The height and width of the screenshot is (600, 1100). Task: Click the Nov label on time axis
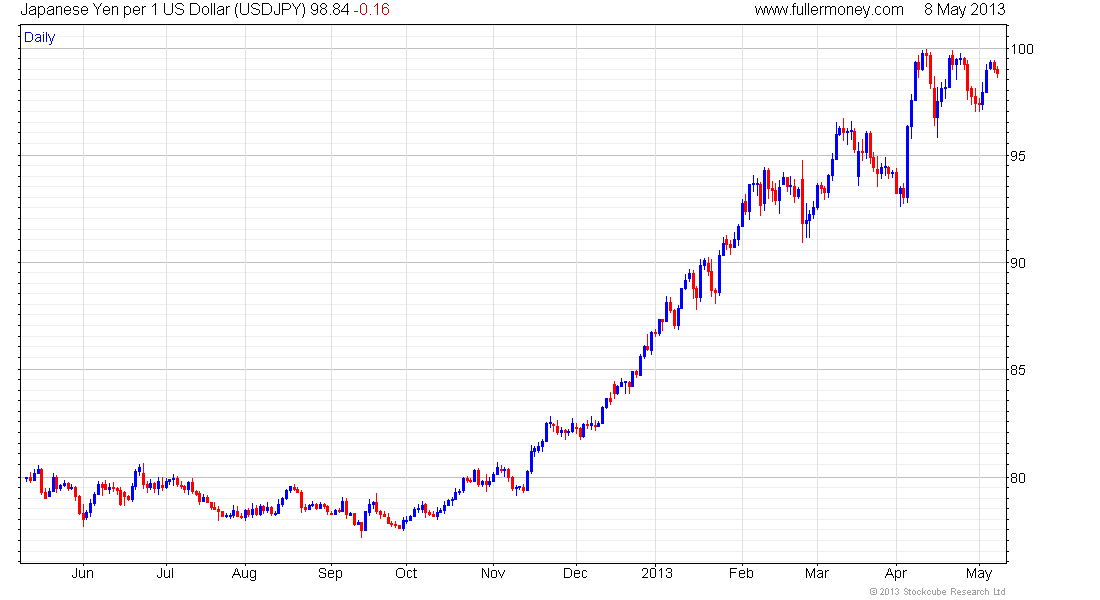pyautogui.click(x=493, y=573)
